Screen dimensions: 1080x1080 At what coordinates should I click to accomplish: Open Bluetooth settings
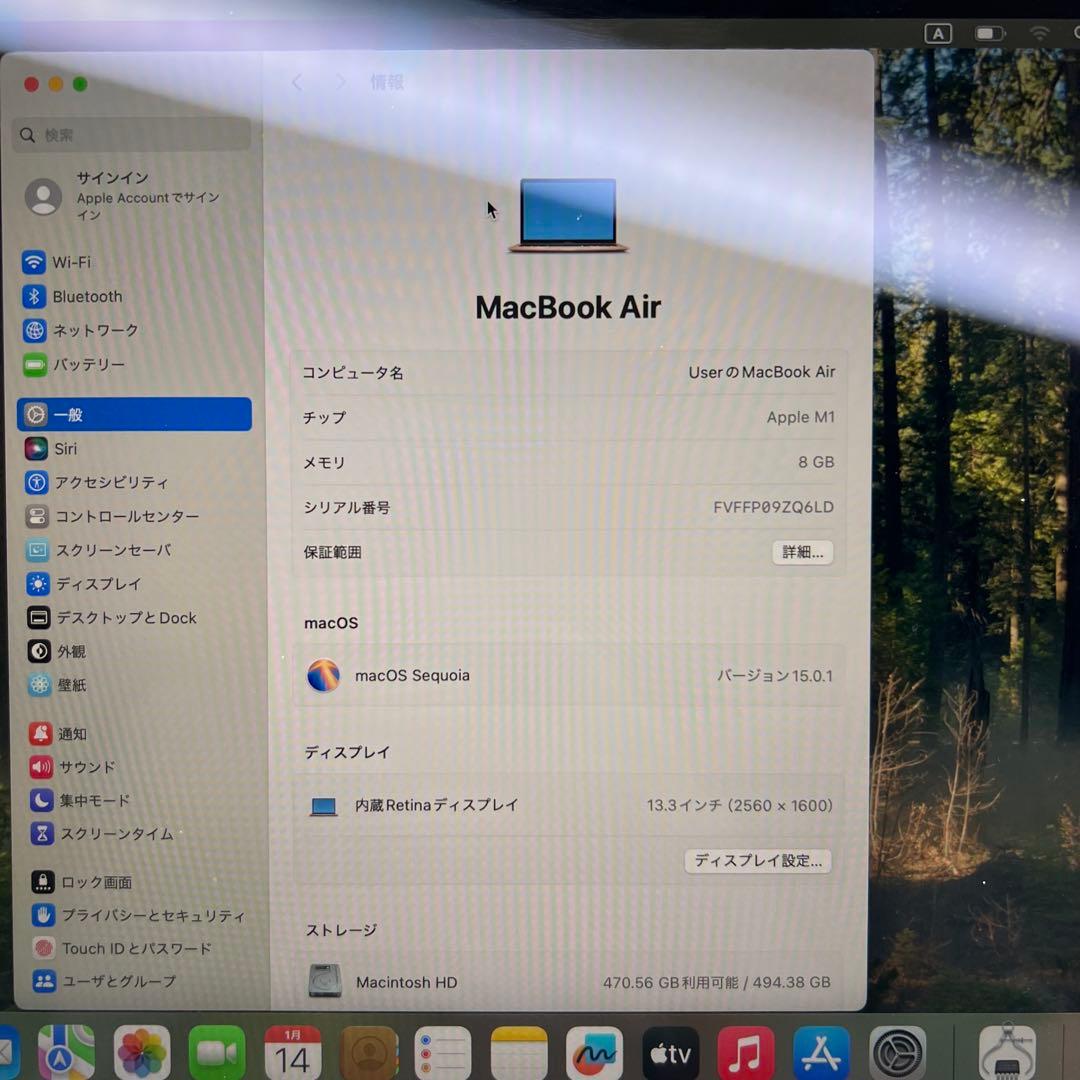pos(85,296)
